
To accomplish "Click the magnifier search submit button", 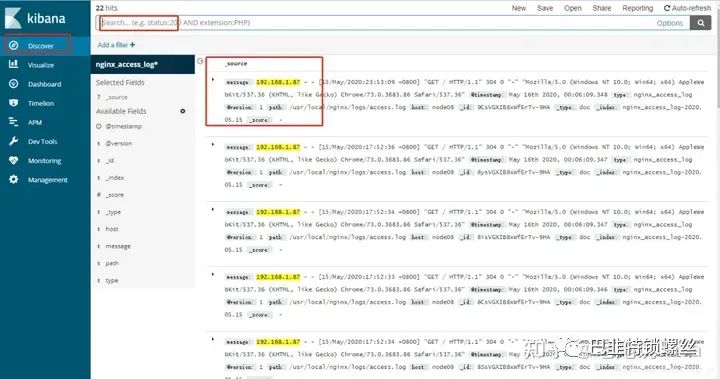I will click(x=701, y=23).
